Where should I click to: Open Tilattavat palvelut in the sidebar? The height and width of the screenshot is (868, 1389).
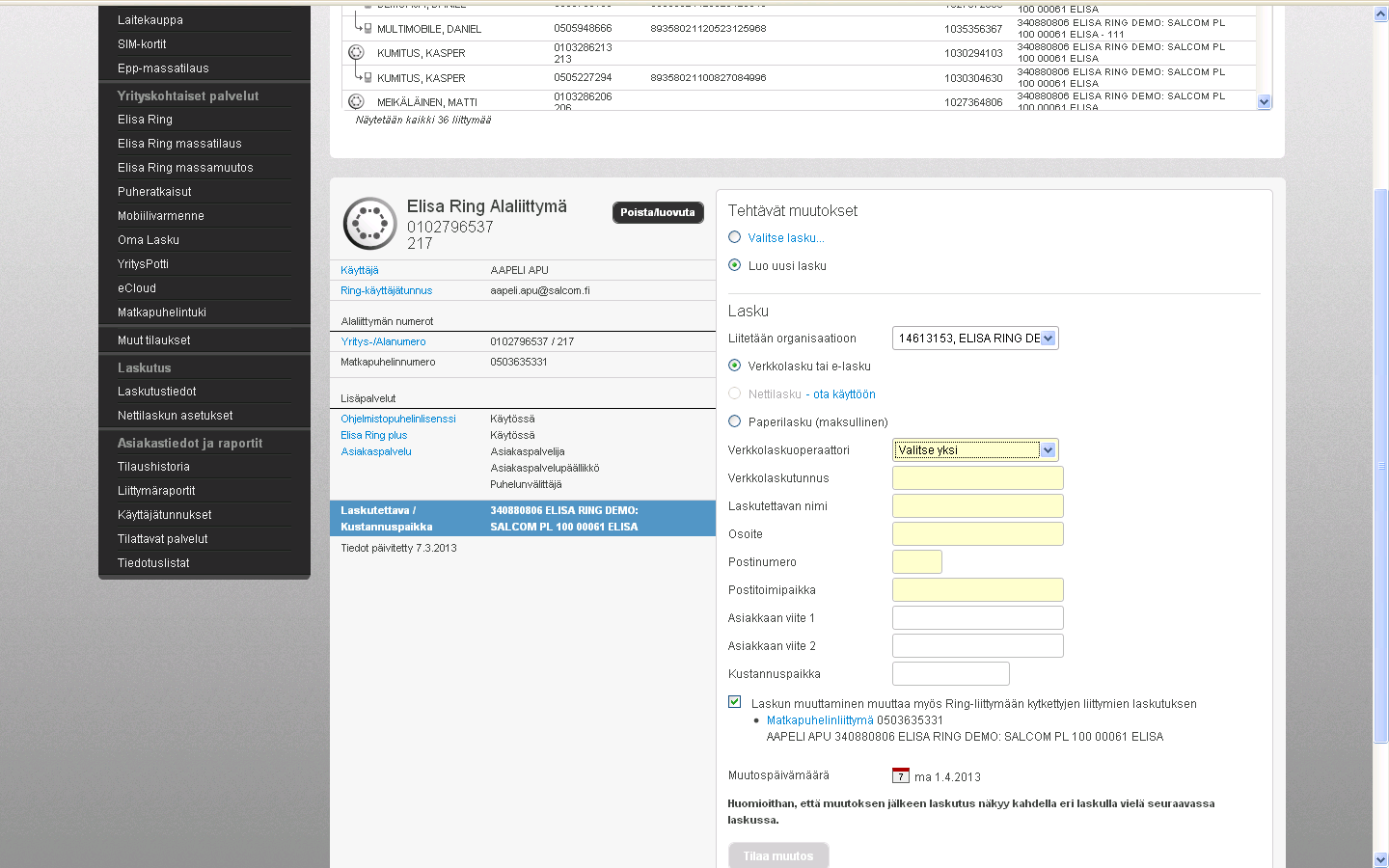pyautogui.click(x=163, y=539)
